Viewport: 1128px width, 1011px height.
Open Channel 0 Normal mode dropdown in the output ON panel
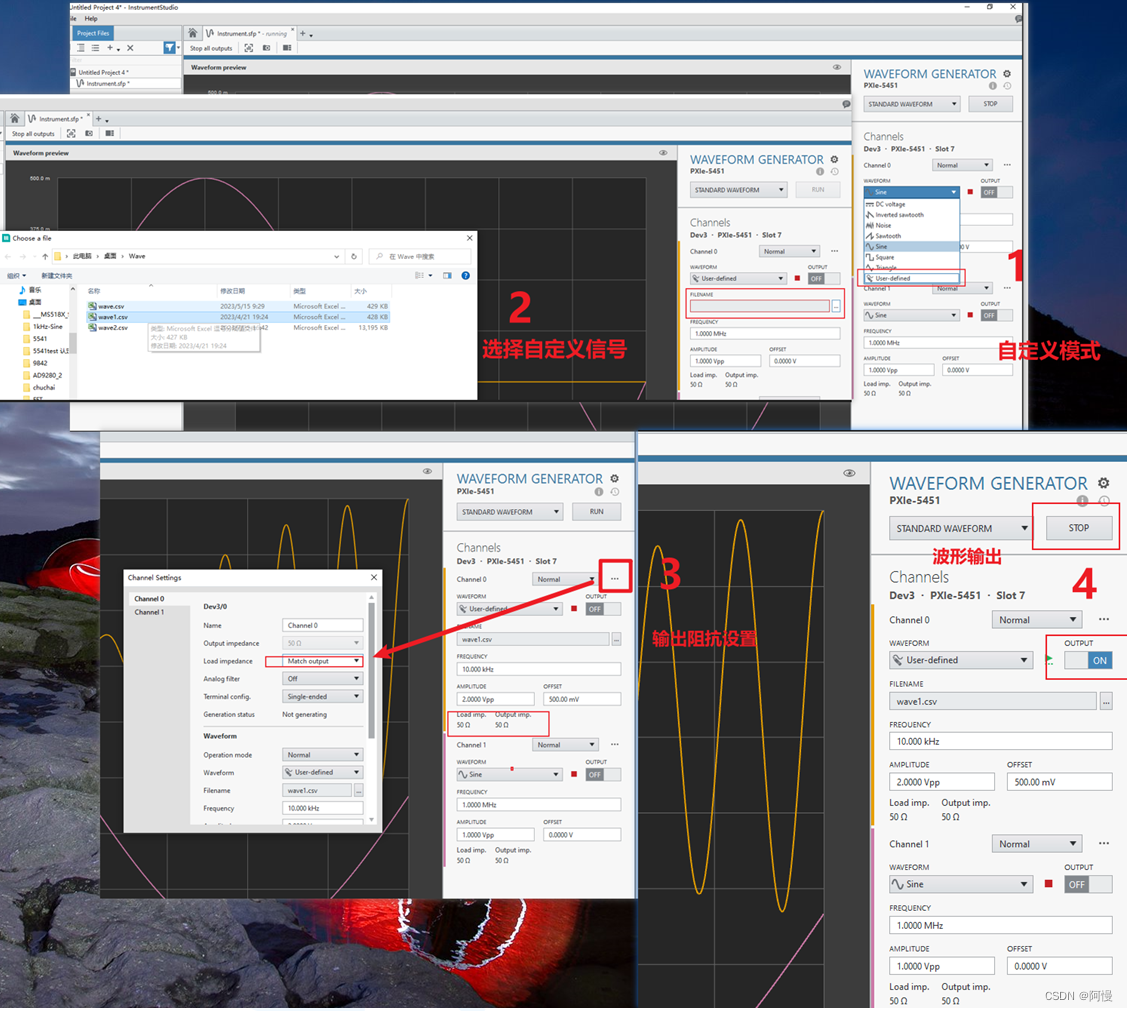point(1037,620)
